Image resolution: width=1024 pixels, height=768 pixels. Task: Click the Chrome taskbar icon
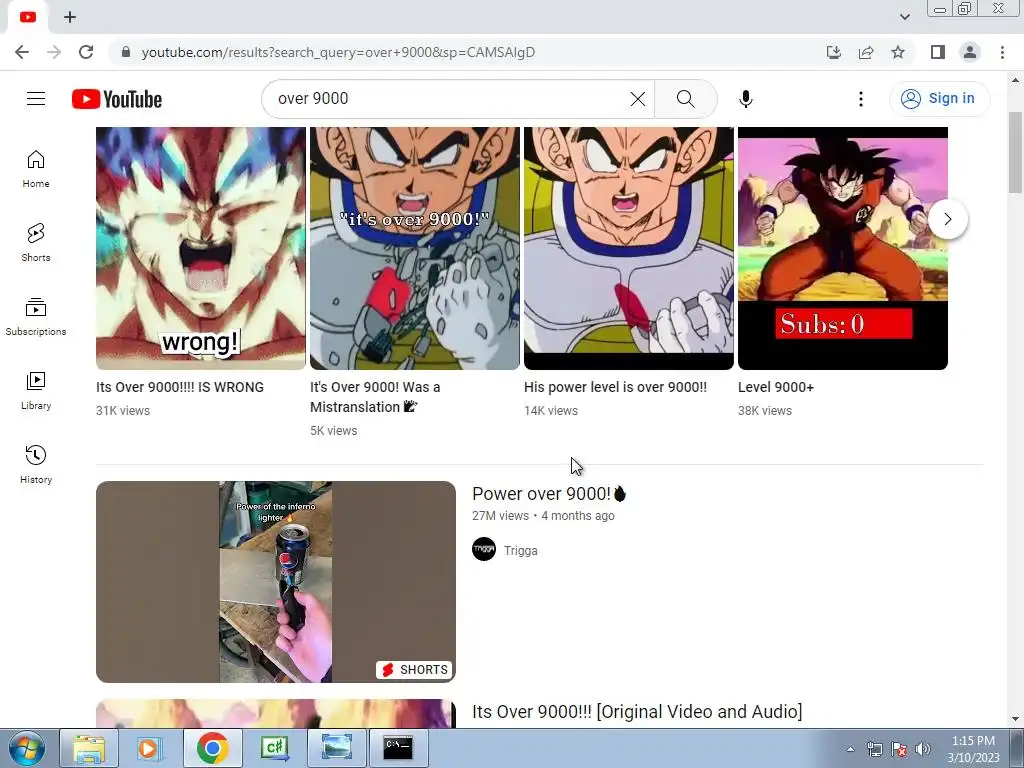point(213,748)
